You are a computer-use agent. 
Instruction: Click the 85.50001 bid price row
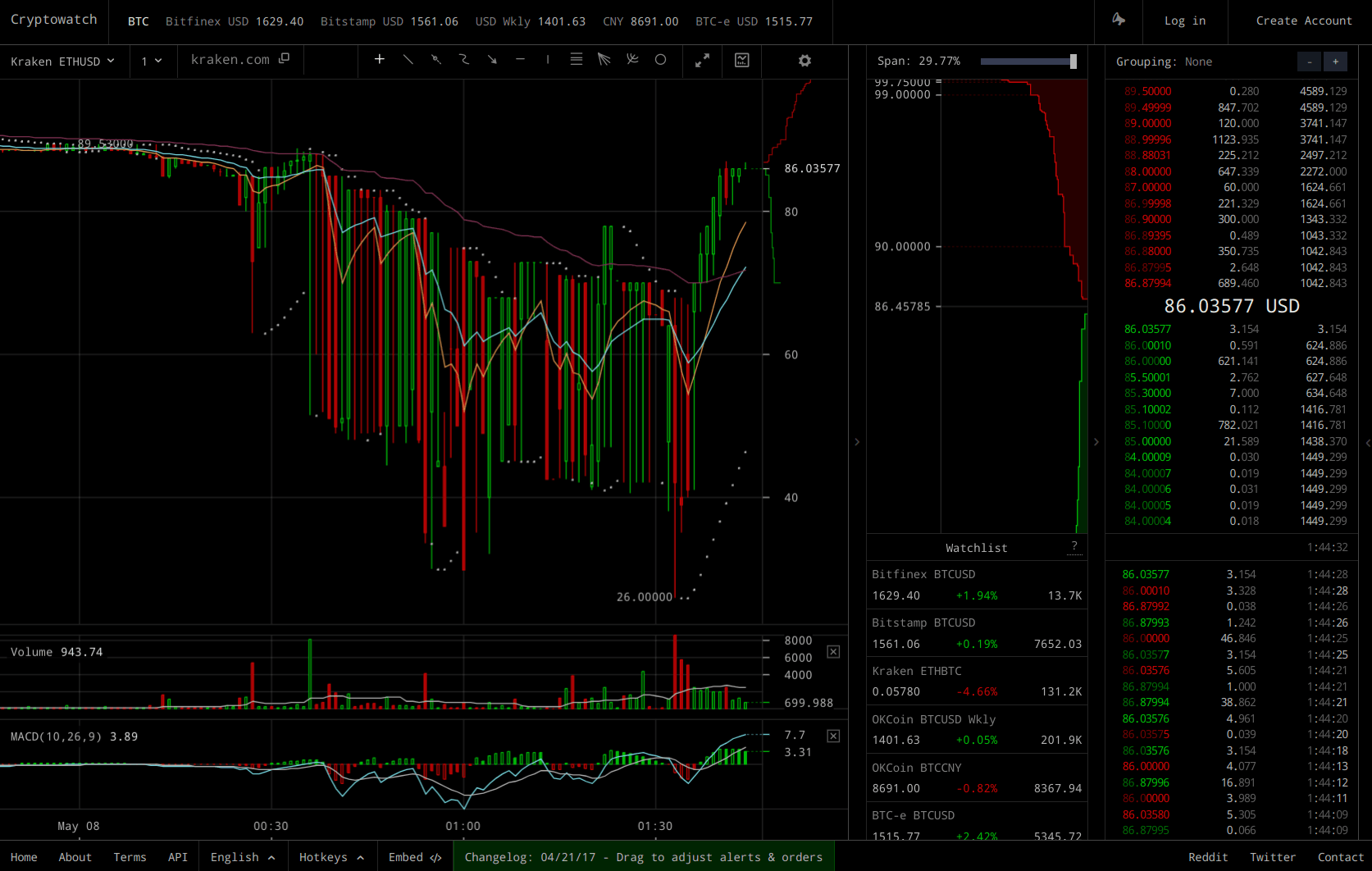(1234, 377)
